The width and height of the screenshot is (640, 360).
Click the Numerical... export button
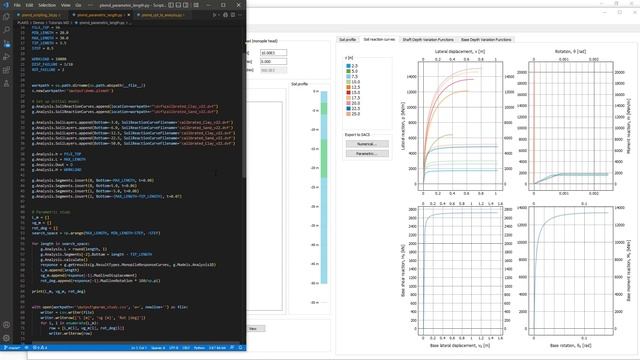[367, 144]
